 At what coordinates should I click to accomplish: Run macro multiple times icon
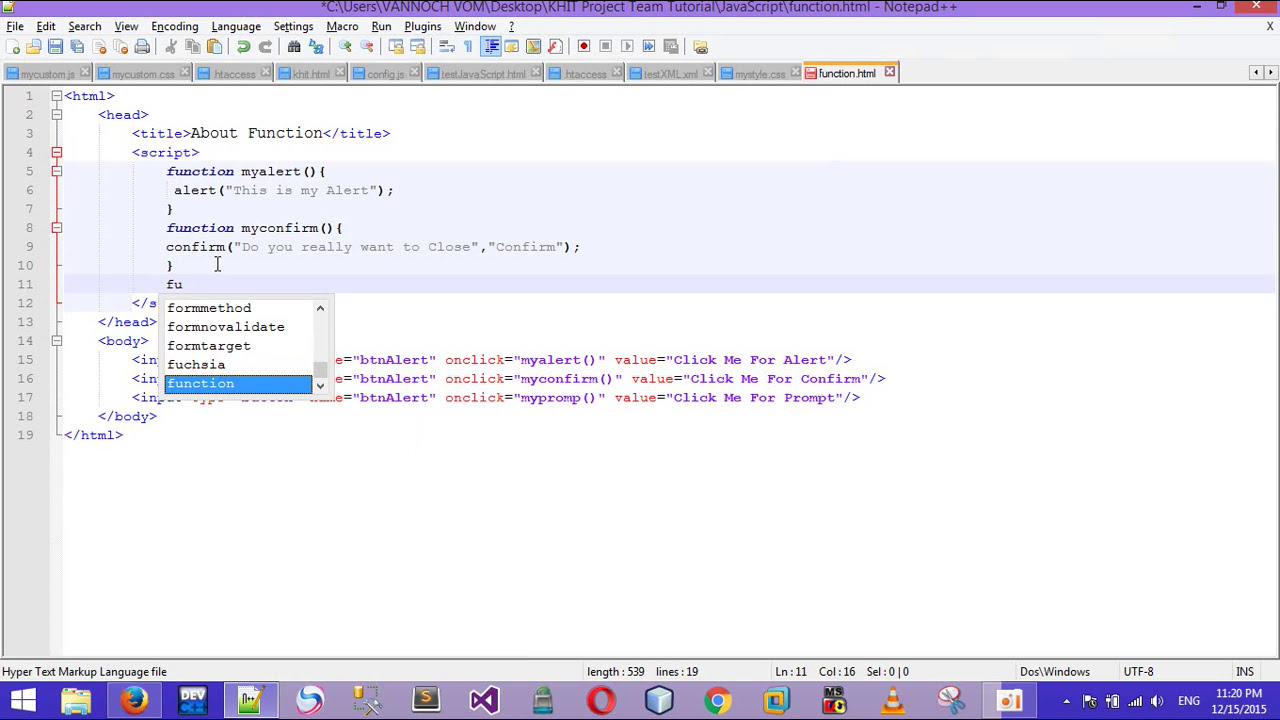[649, 46]
